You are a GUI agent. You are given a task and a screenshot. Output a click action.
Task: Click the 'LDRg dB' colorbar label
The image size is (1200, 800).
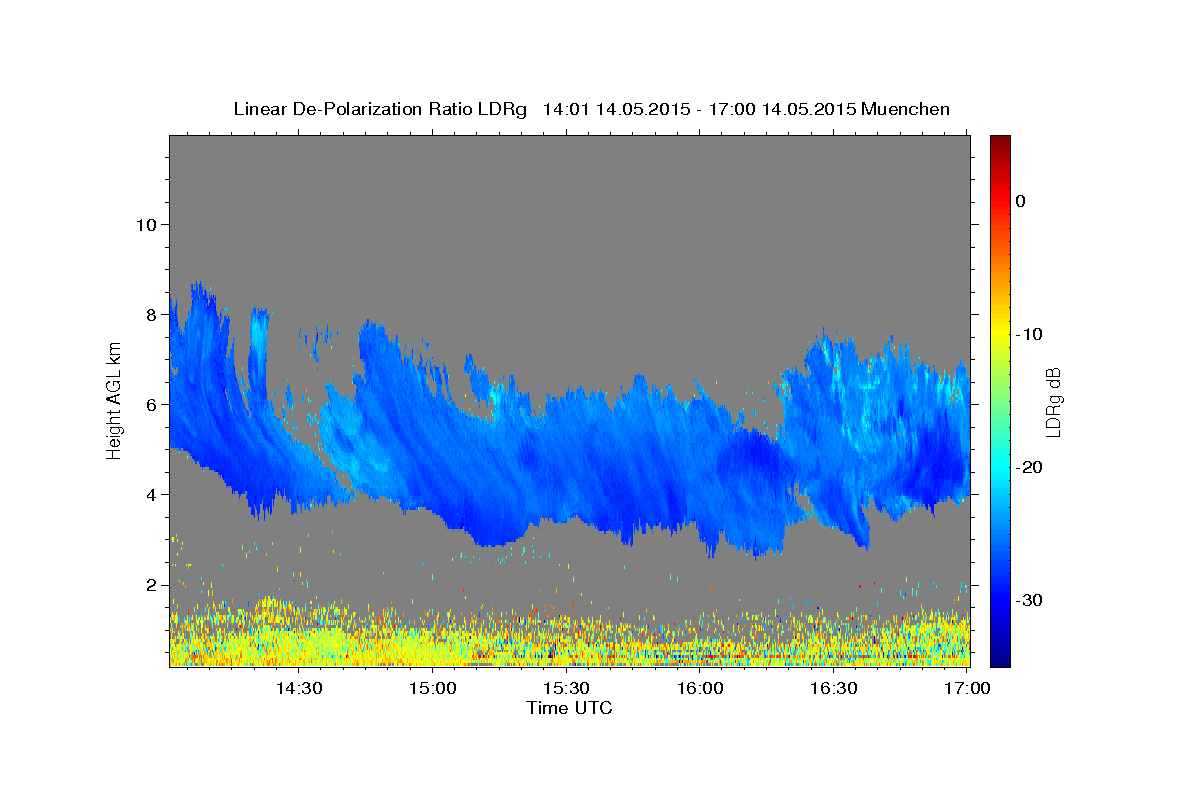click(x=1053, y=402)
